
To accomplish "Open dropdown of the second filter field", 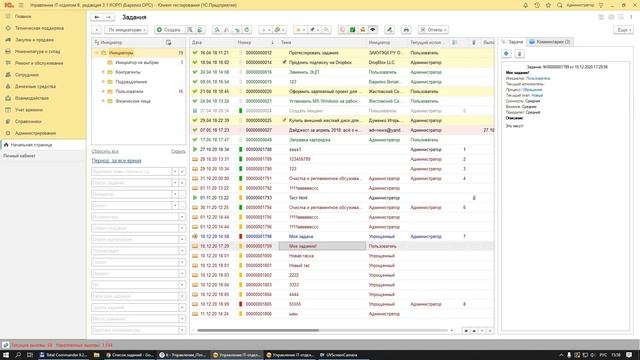I will [x=175, y=183].
